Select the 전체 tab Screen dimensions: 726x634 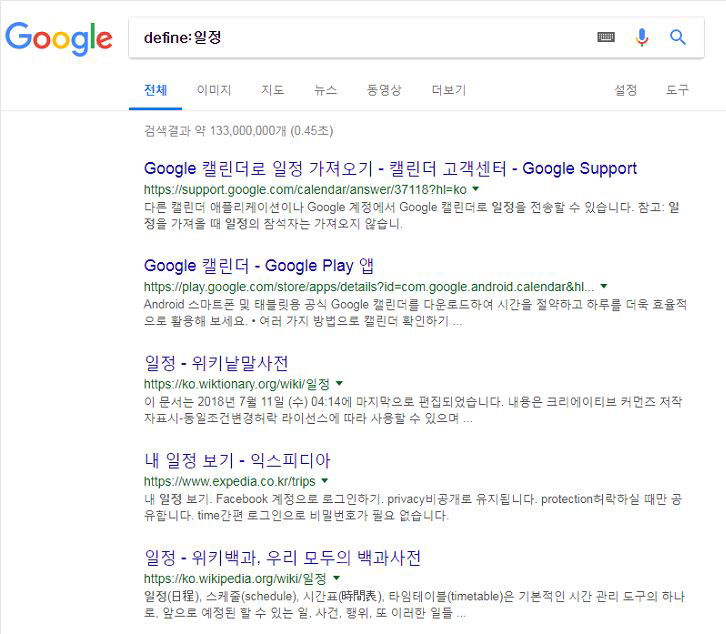tap(156, 90)
